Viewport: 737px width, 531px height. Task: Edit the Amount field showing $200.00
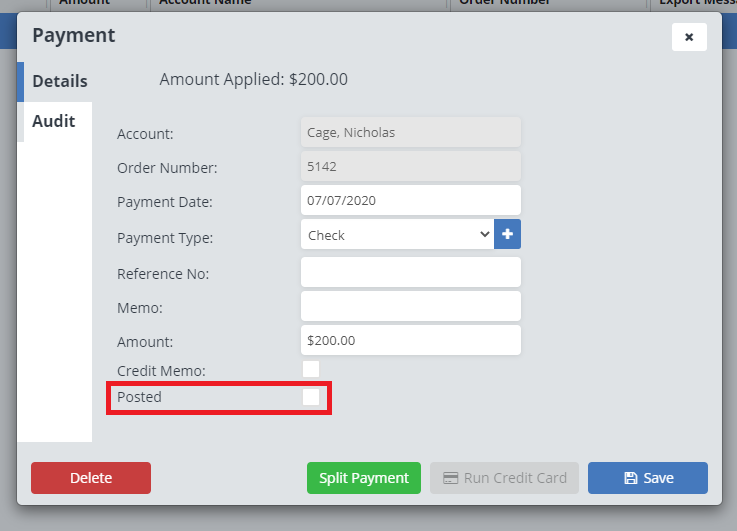pyautogui.click(x=410, y=340)
